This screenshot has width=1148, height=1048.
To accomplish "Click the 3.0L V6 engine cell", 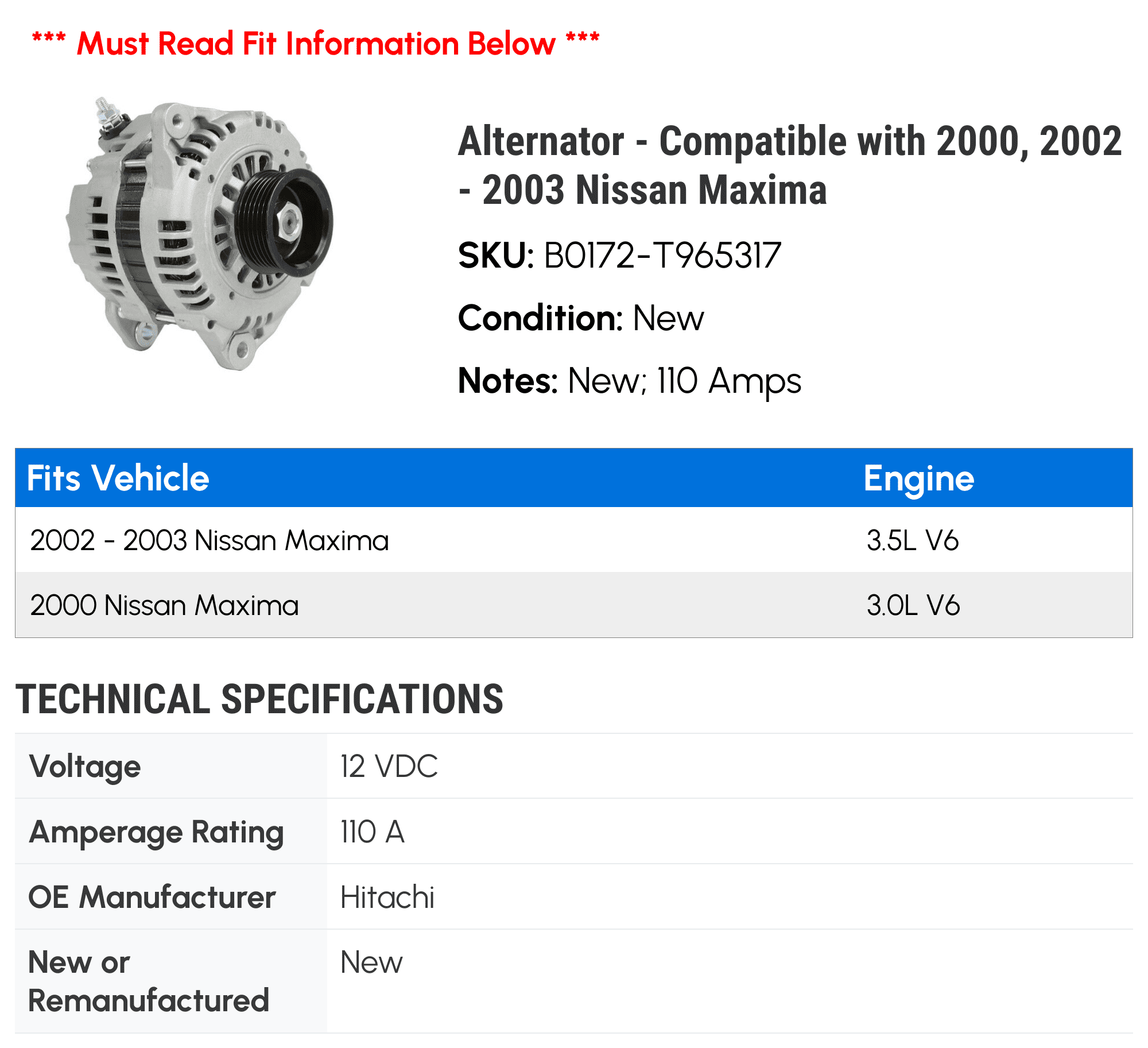I will point(913,605).
